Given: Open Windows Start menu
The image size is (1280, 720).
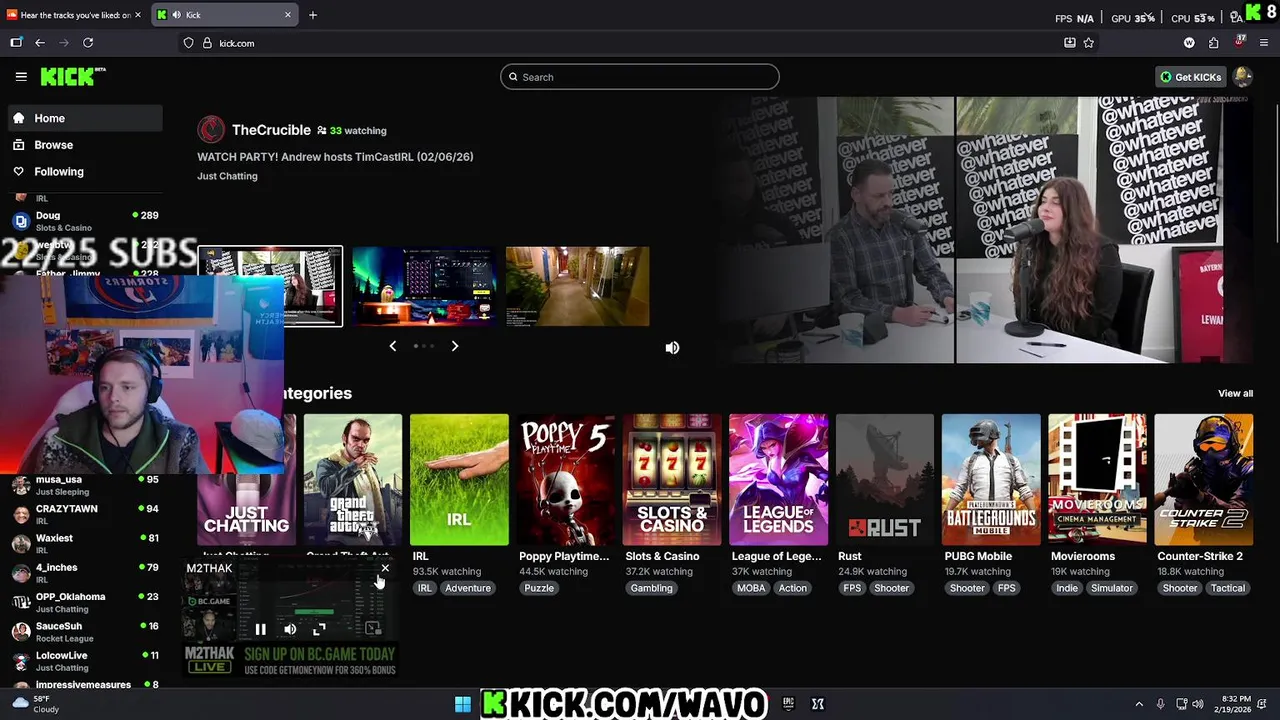Looking at the screenshot, I should [x=463, y=704].
